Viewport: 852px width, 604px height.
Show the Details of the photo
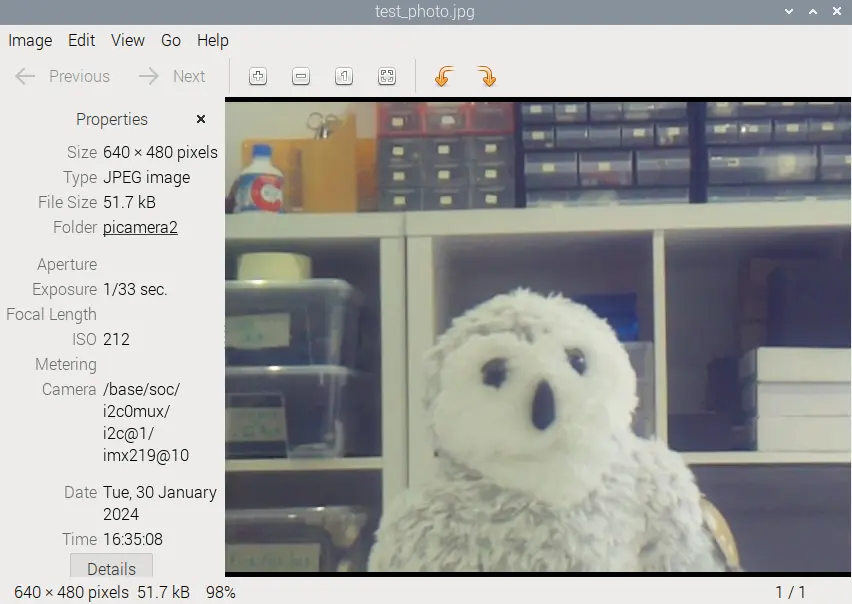[x=110, y=568]
